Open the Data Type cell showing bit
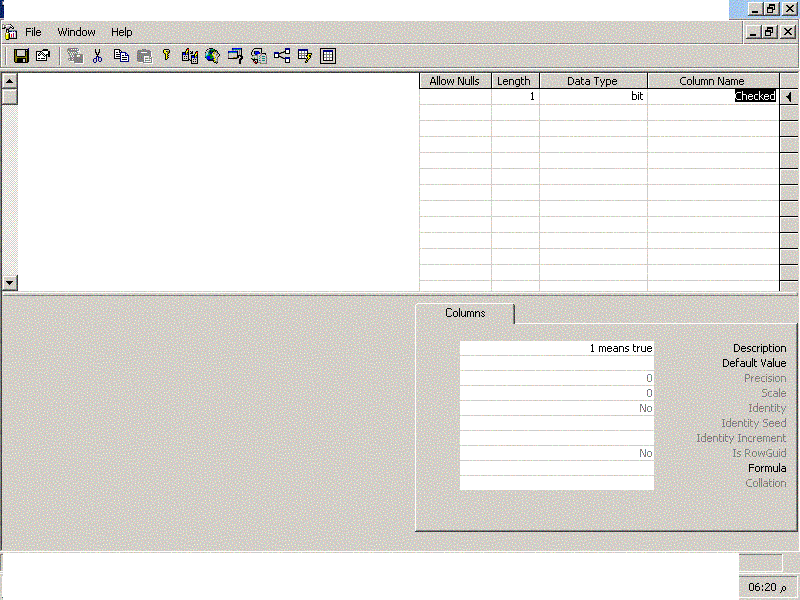The image size is (800, 600). coord(593,96)
